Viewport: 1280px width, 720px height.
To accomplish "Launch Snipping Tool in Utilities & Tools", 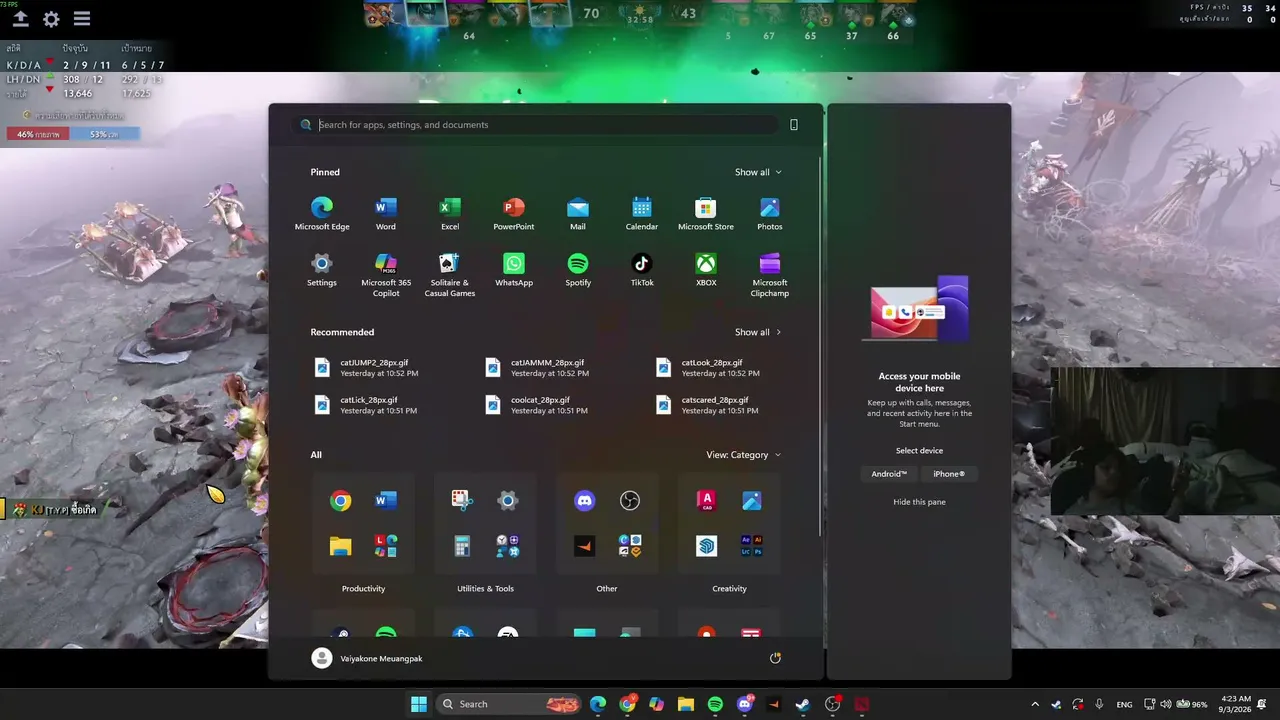I will (462, 501).
